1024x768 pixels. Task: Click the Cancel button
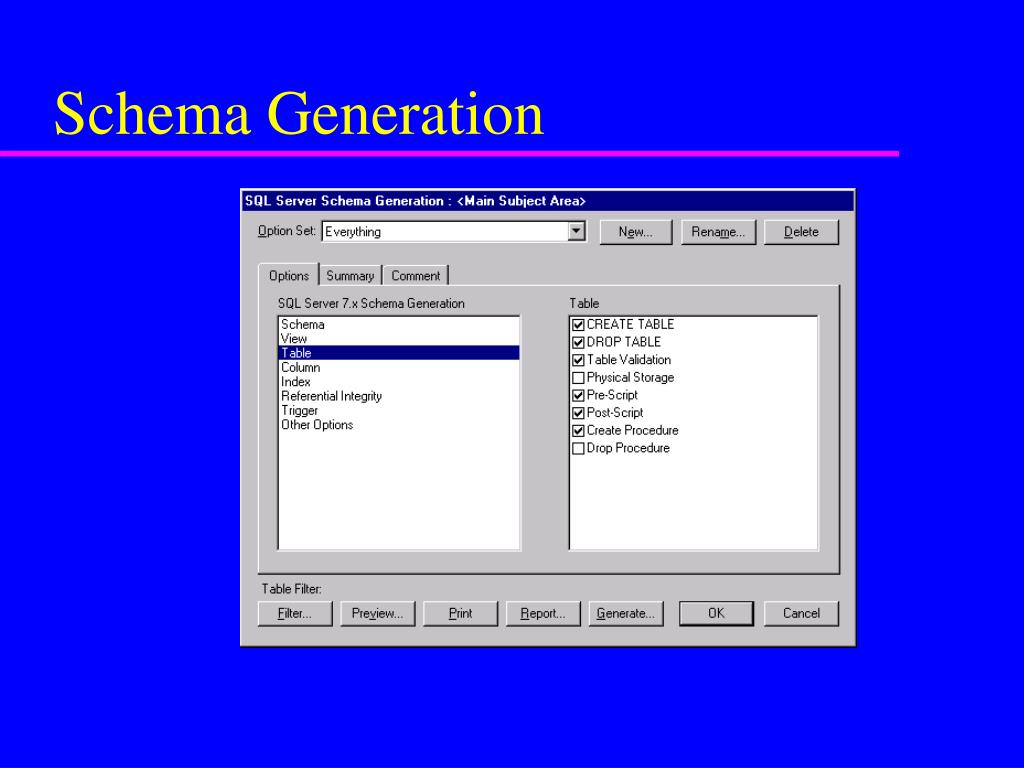pos(801,613)
